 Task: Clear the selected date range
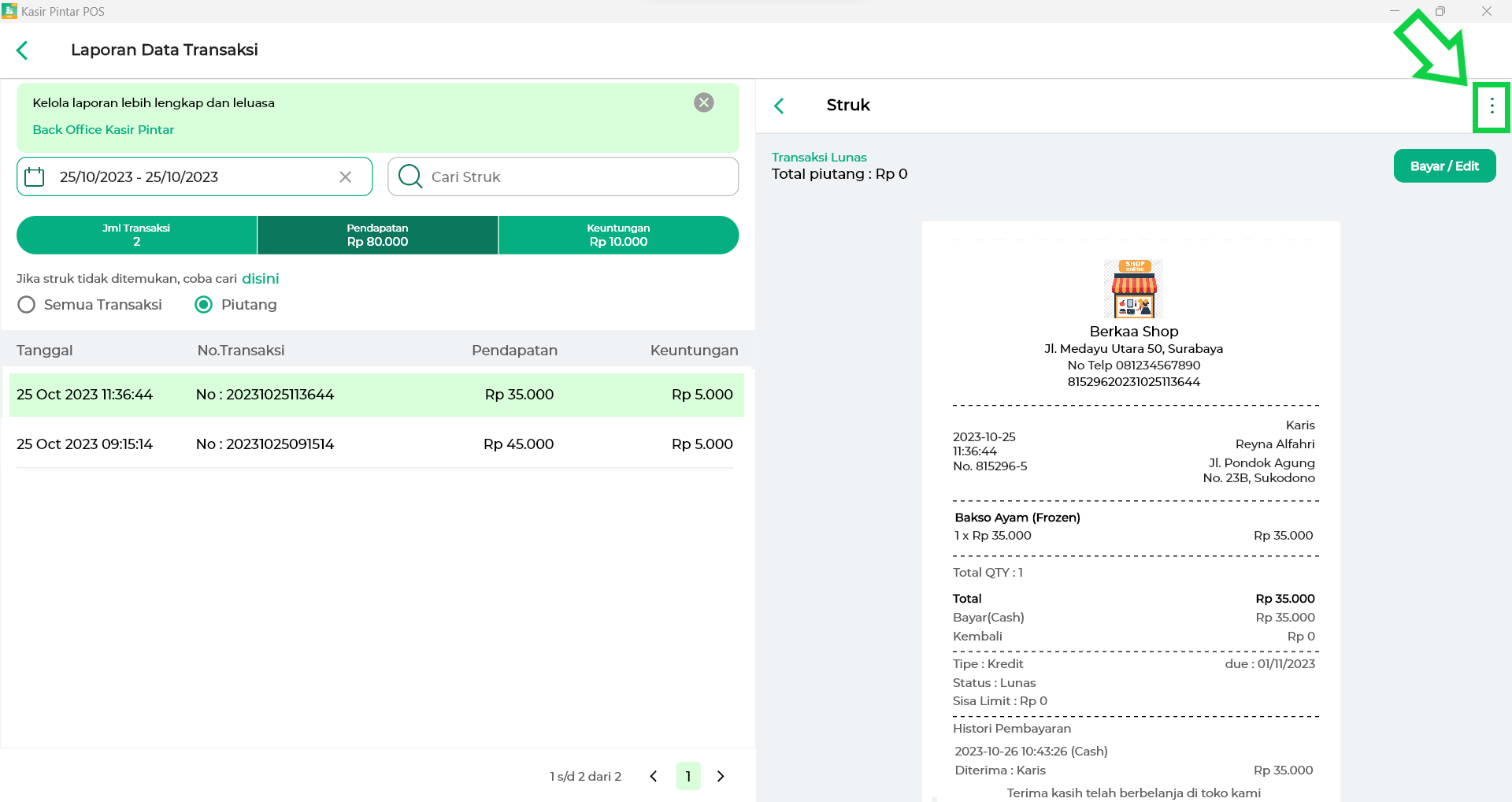click(x=345, y=176)
